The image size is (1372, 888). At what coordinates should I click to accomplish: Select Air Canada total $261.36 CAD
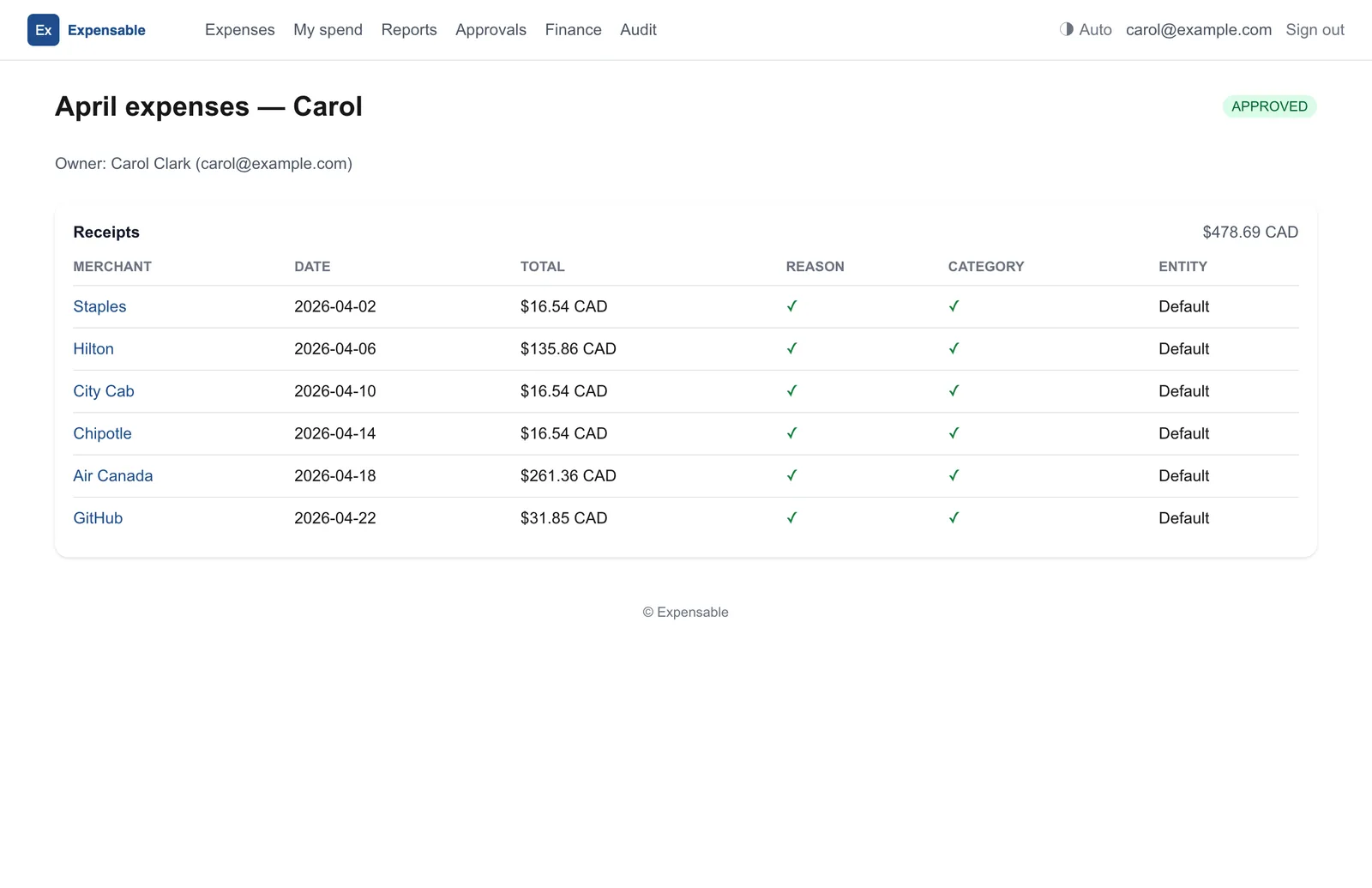click(x=569, y=476)
